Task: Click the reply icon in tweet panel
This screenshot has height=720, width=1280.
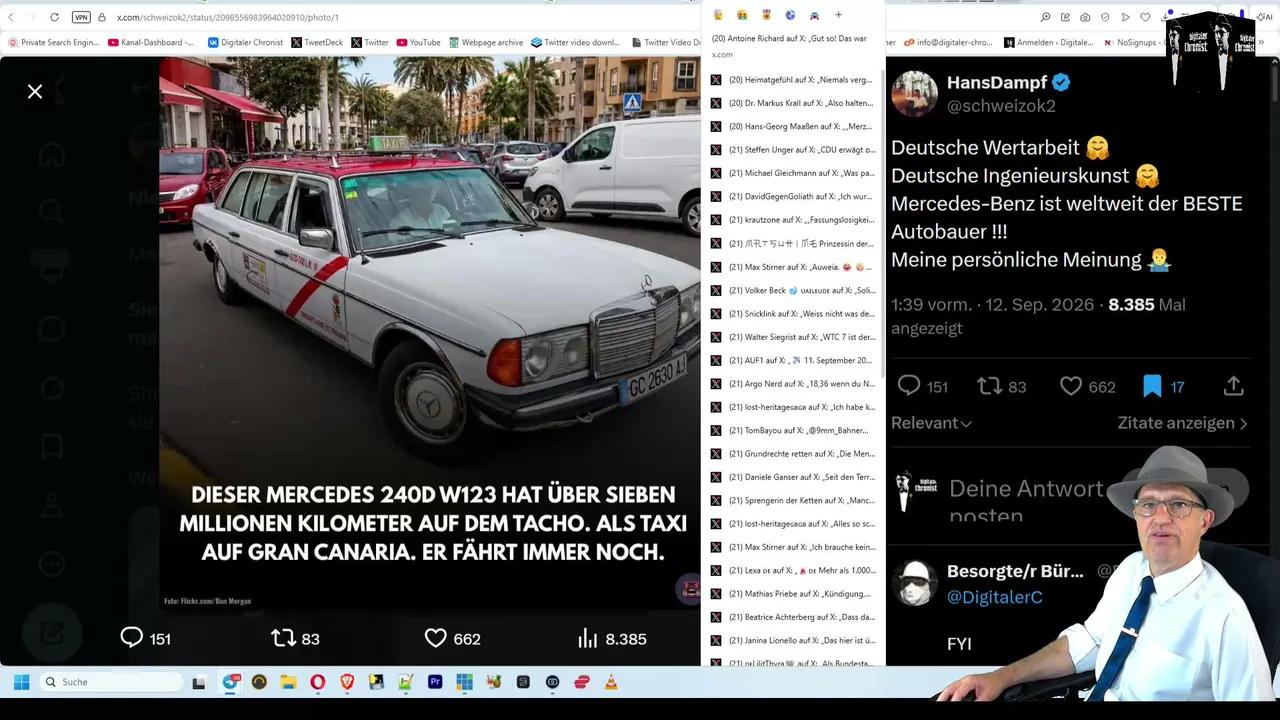Action: coord(908,386)
